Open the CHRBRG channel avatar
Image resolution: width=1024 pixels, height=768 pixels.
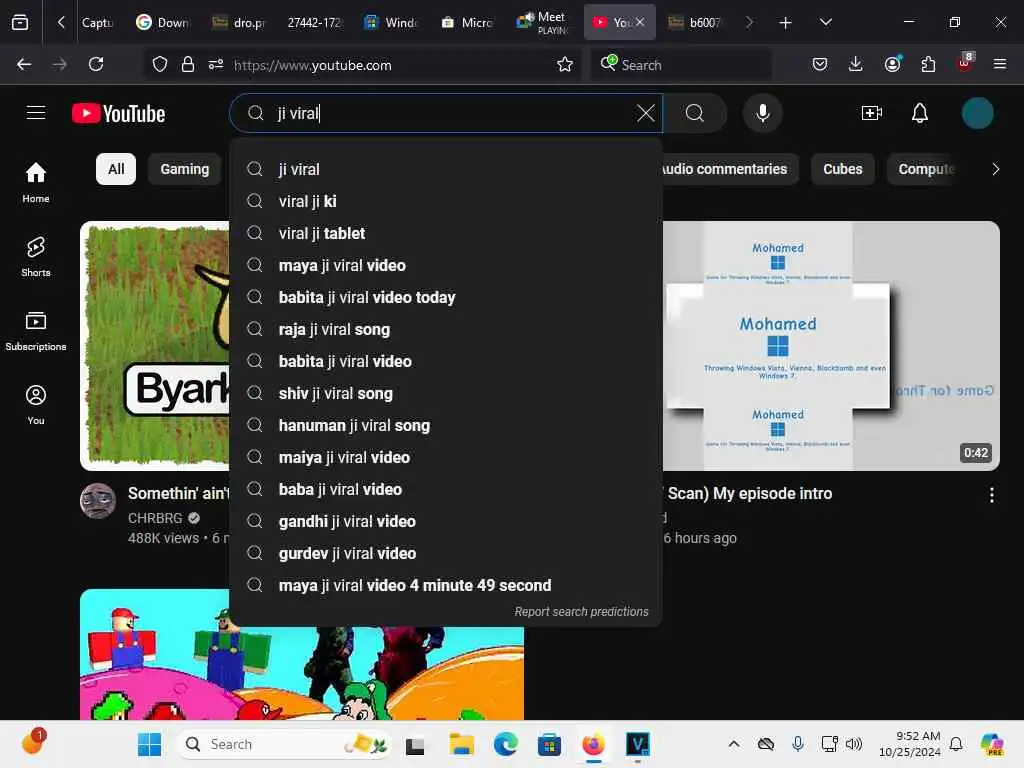(98, 501)
